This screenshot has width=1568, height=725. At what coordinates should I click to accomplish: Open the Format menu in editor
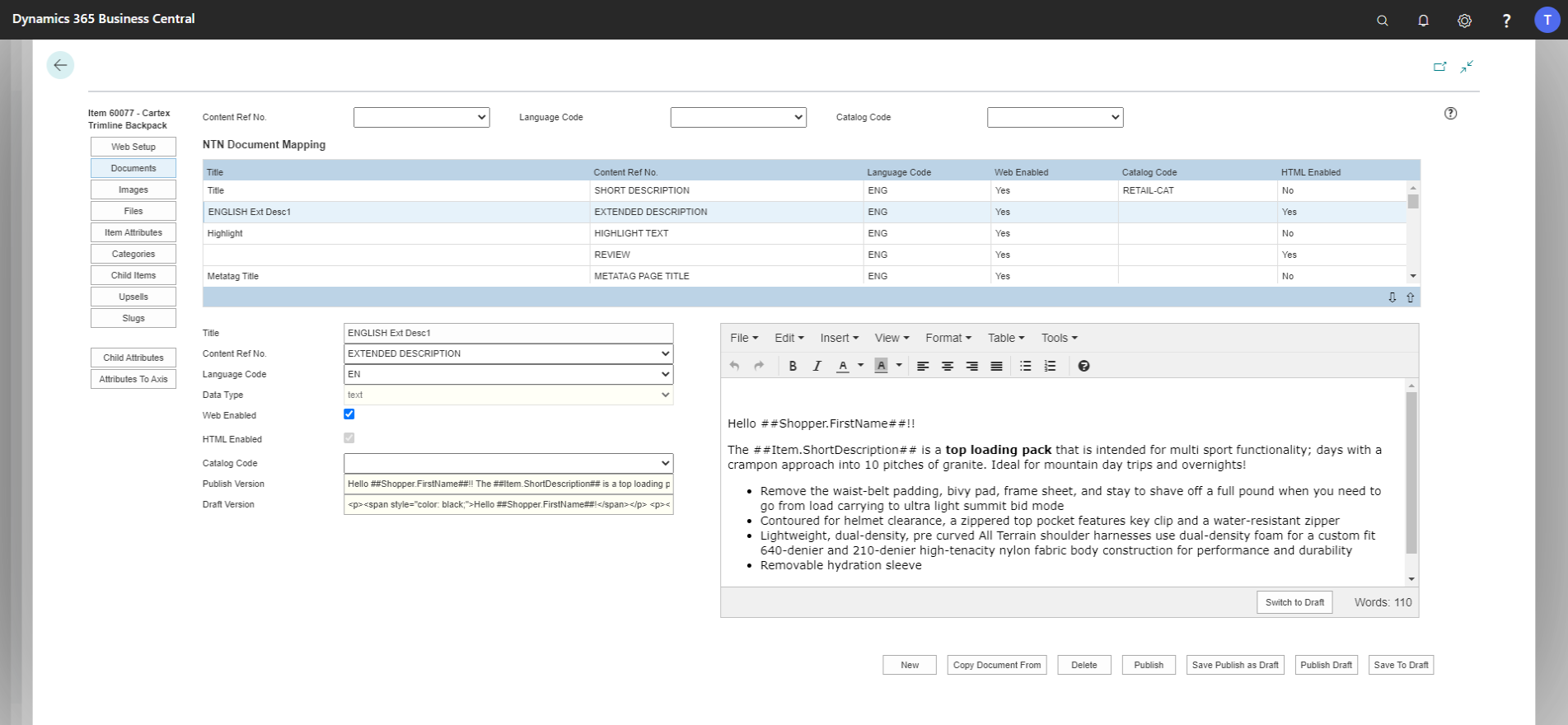pos(948,338)
